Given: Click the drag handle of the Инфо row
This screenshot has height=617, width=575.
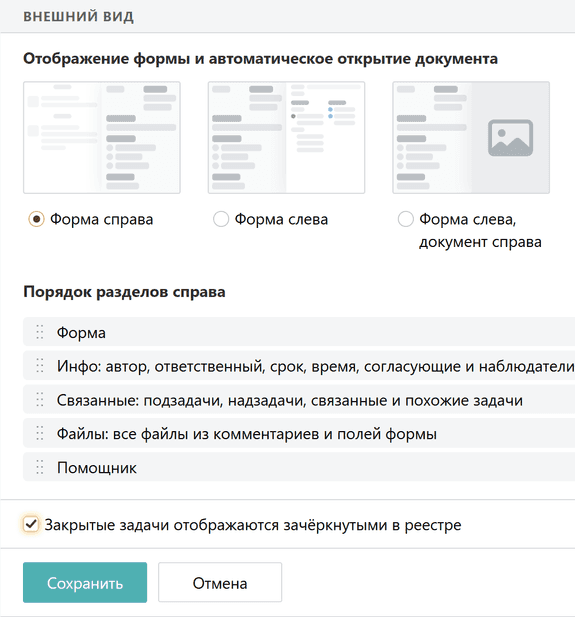Looking at the screenshot, I should pyautogui.click(x=40, y=366).
